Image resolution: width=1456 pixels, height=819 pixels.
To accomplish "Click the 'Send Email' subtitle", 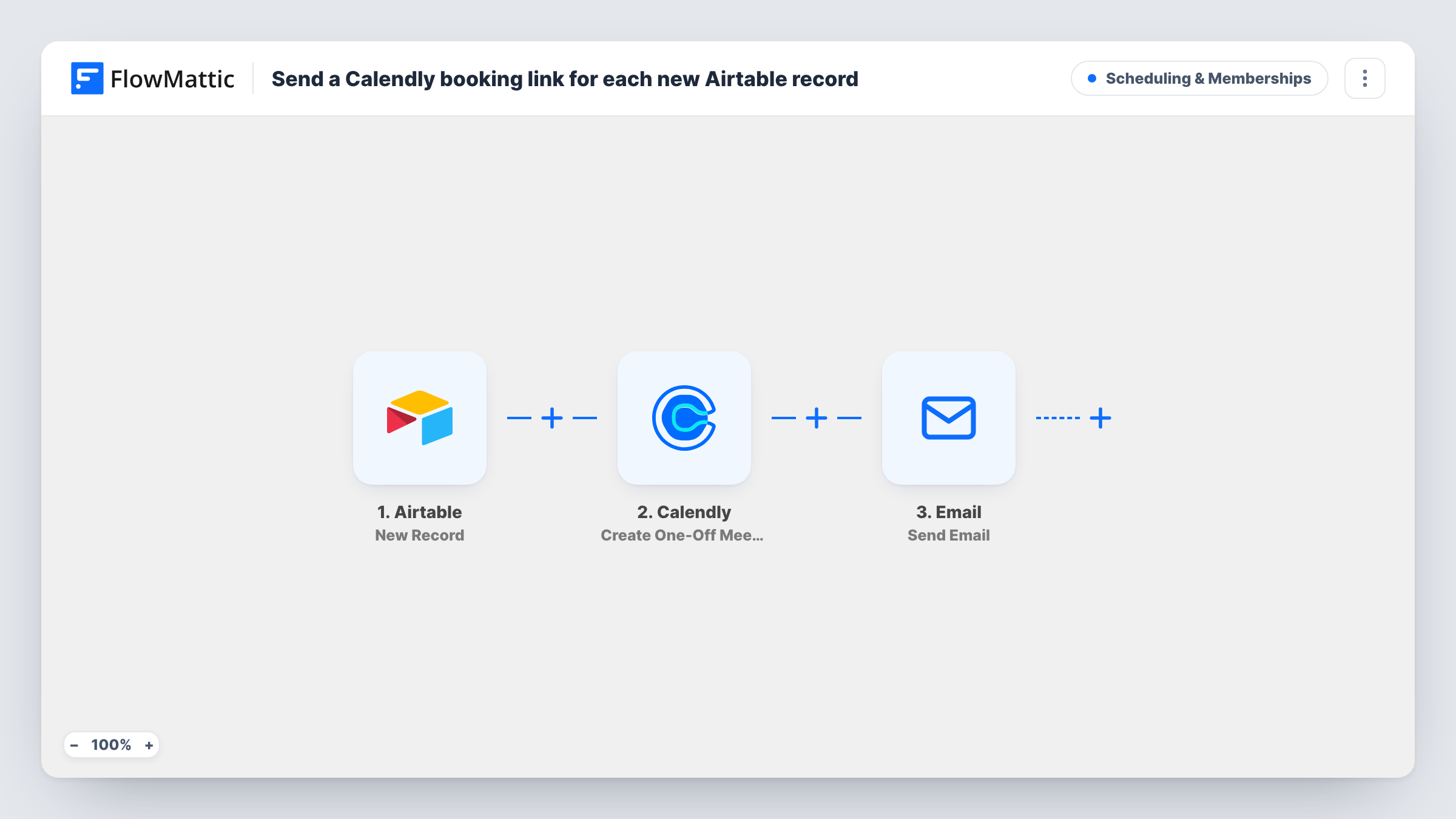I will 948,535.
